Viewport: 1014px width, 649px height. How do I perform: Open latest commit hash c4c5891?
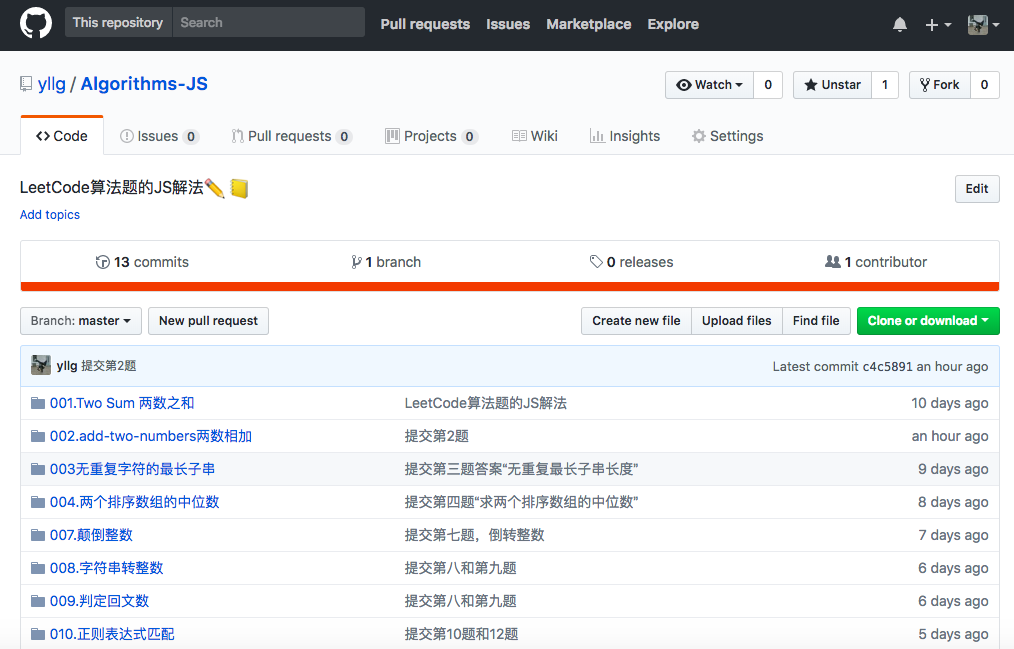pos(887,367)
